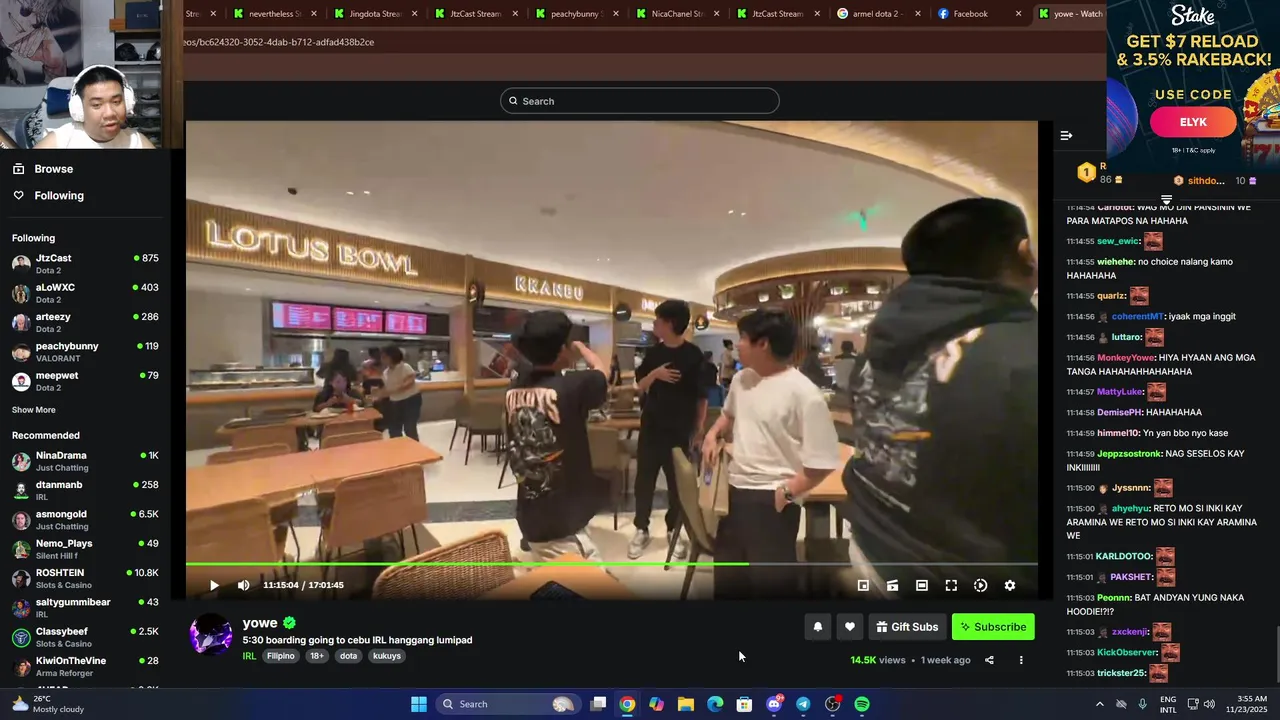Change playback speed via circular play icon

(981, 585)
